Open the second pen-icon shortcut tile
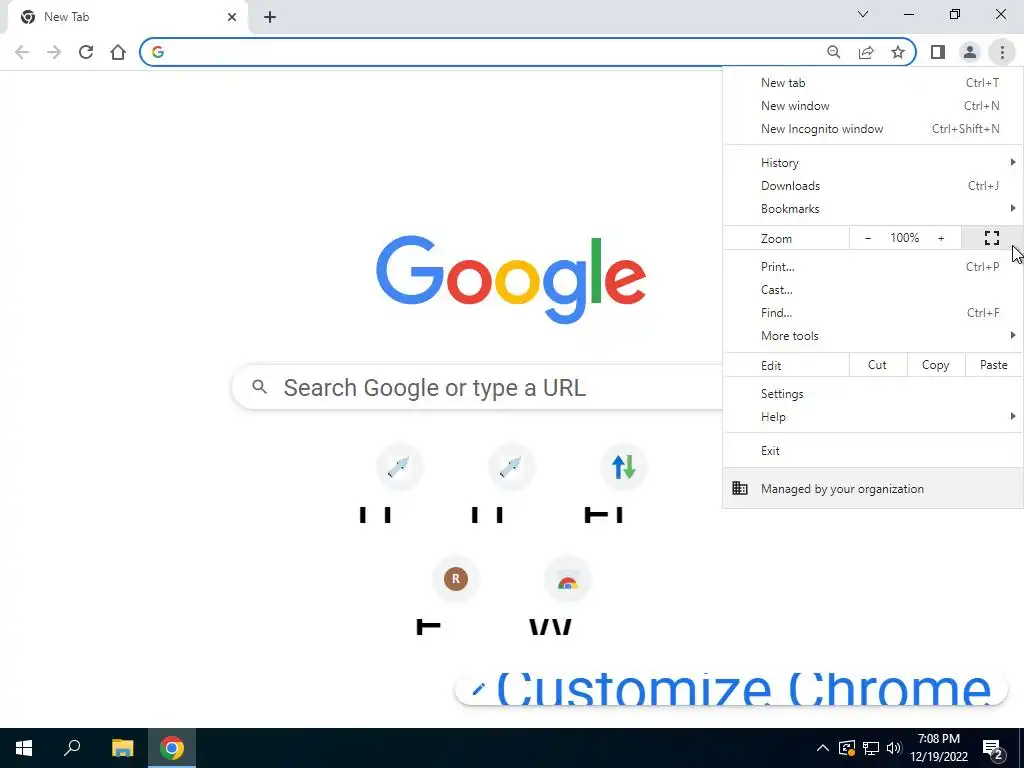Viewport: 1024px width, 768px height. [x=511, y=467]
